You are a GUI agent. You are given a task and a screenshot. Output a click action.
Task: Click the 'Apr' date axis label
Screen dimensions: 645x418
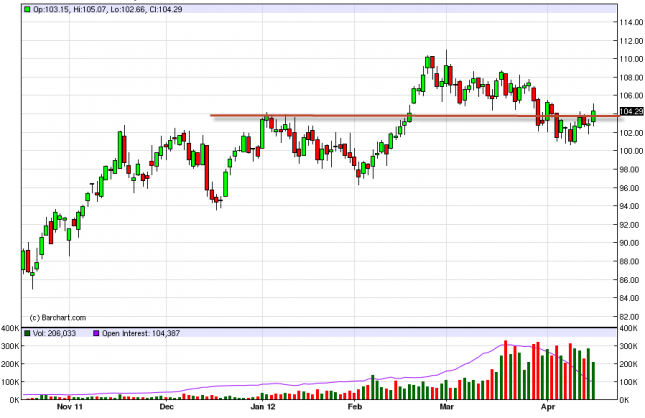[548, 407]
